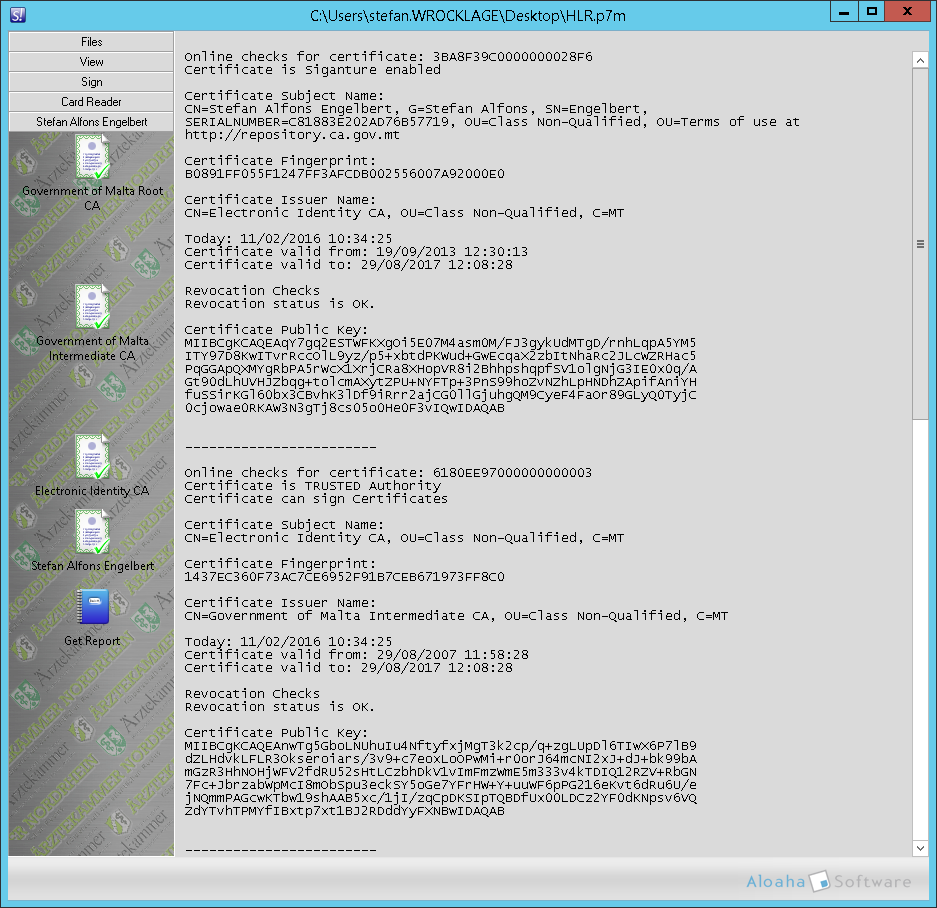Click the scrollbar up arrow
937x908 pixels.
(920, 60)
